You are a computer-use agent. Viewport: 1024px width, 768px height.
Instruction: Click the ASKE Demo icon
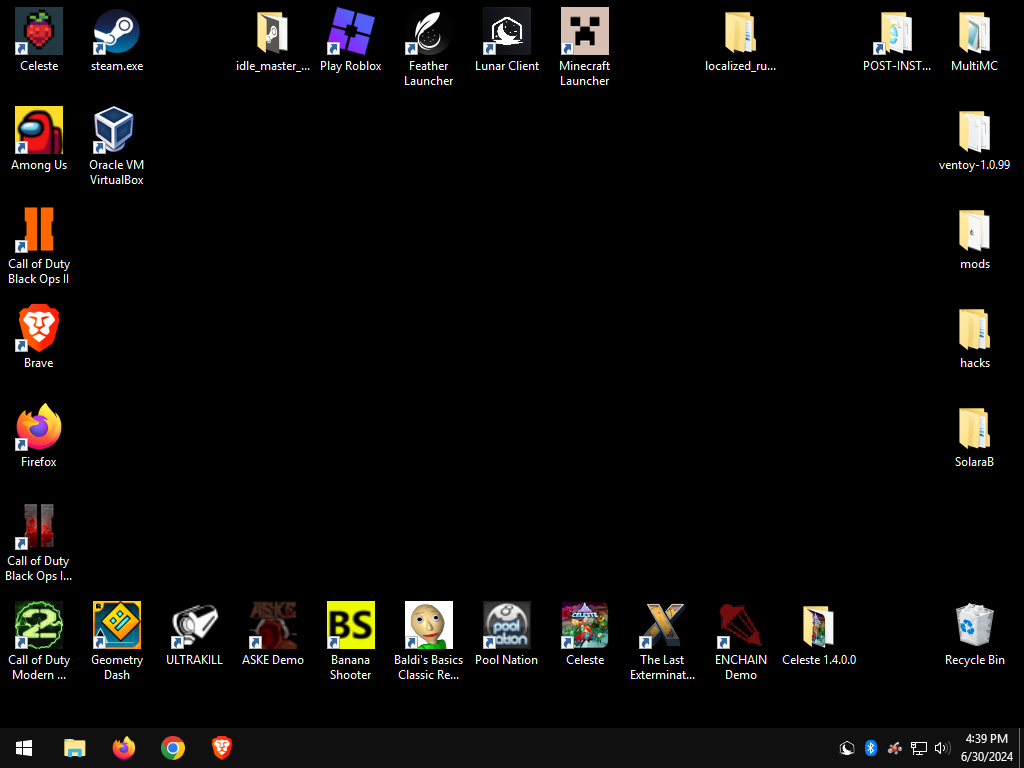click(x=272, y=625)
